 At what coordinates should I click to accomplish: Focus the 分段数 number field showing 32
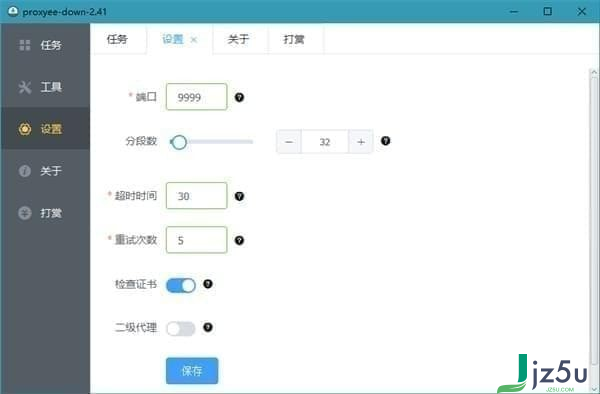(325, 142)
